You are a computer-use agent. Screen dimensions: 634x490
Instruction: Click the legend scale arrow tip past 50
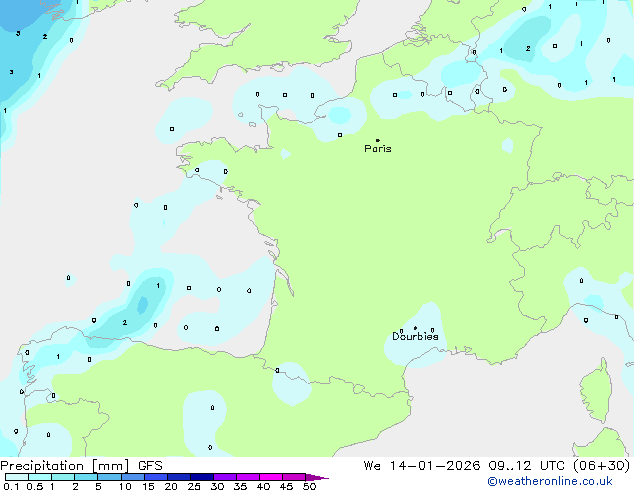tap(317, 477)
